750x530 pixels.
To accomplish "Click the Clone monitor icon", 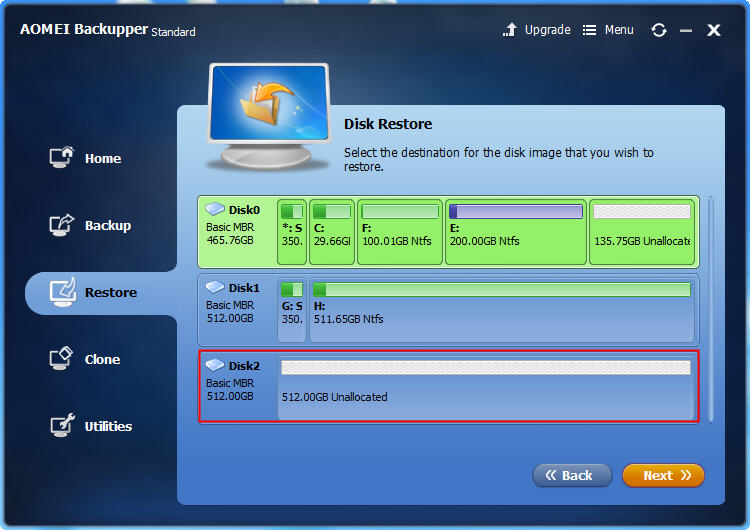I will coord(61,359).
